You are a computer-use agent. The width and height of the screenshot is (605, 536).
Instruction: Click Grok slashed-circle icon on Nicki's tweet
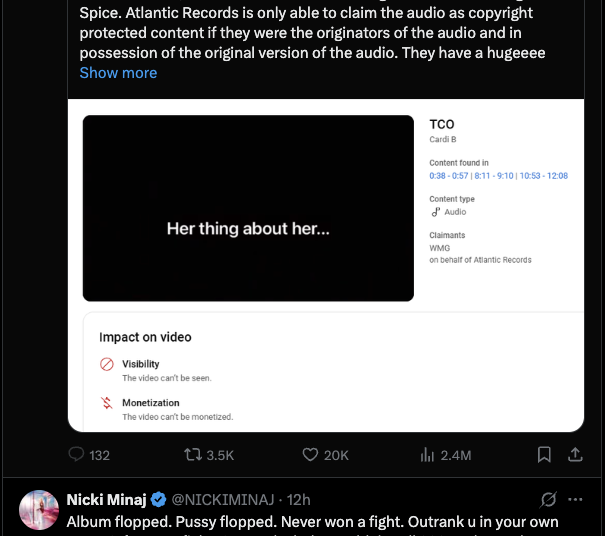point(547,499)
